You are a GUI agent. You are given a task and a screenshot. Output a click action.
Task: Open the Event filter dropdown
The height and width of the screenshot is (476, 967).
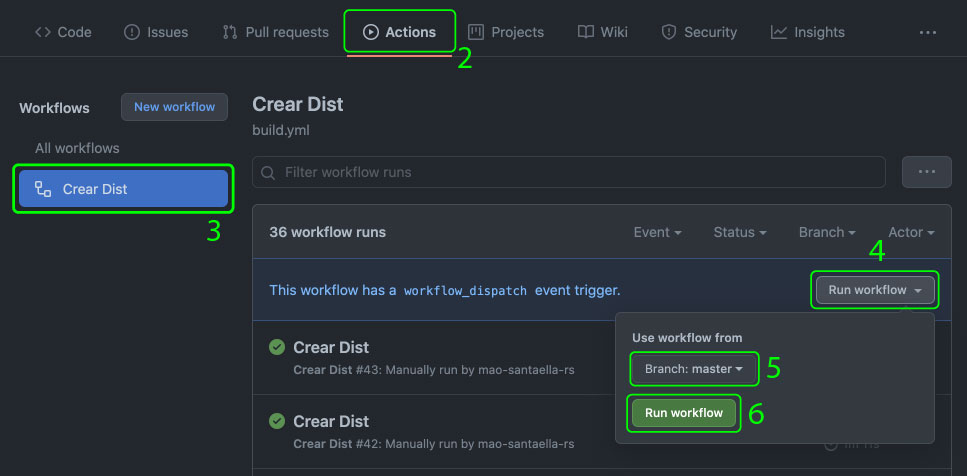click(x=657, y=232)
